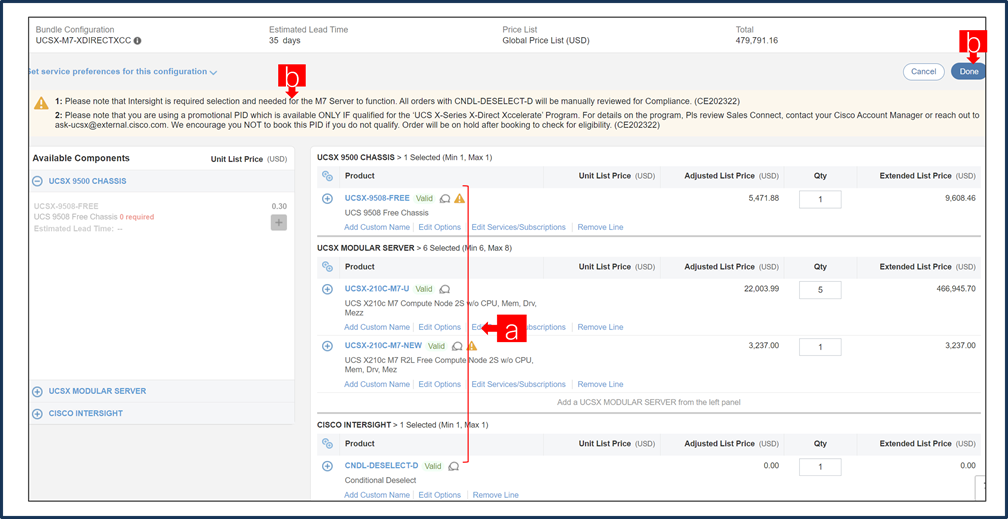Click the support headset icon for UCSX-210C-M7-NEW
This screenshot has width=1008, height=519.
point(457,346)
